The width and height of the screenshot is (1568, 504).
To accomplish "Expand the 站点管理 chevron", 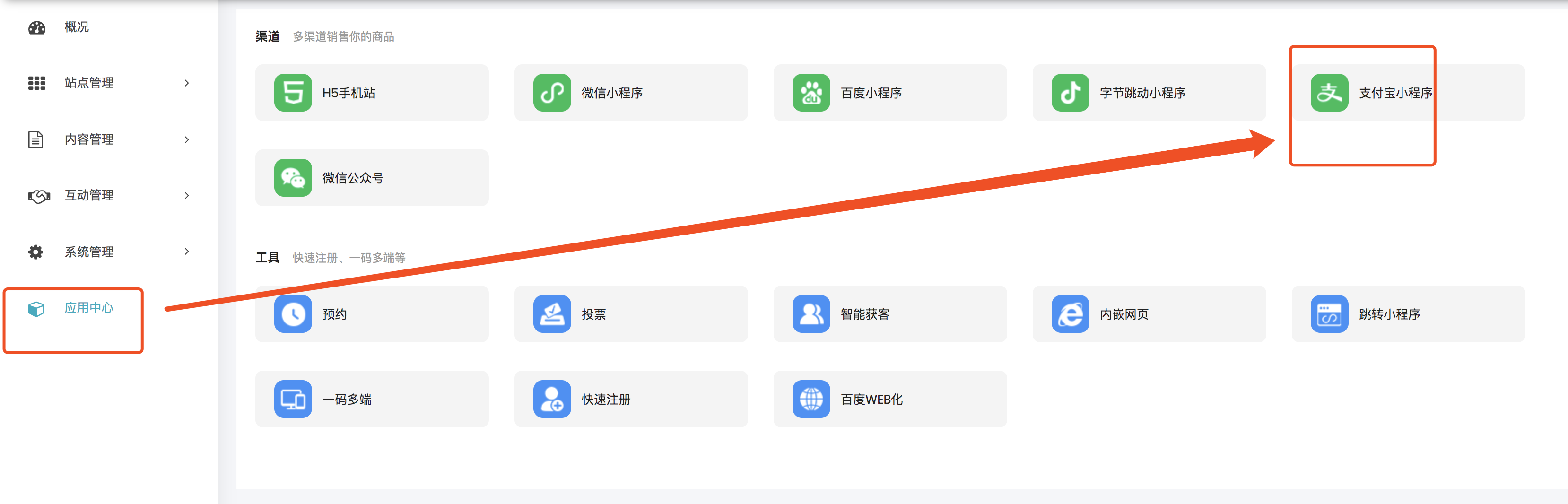I will click(187, 83).
